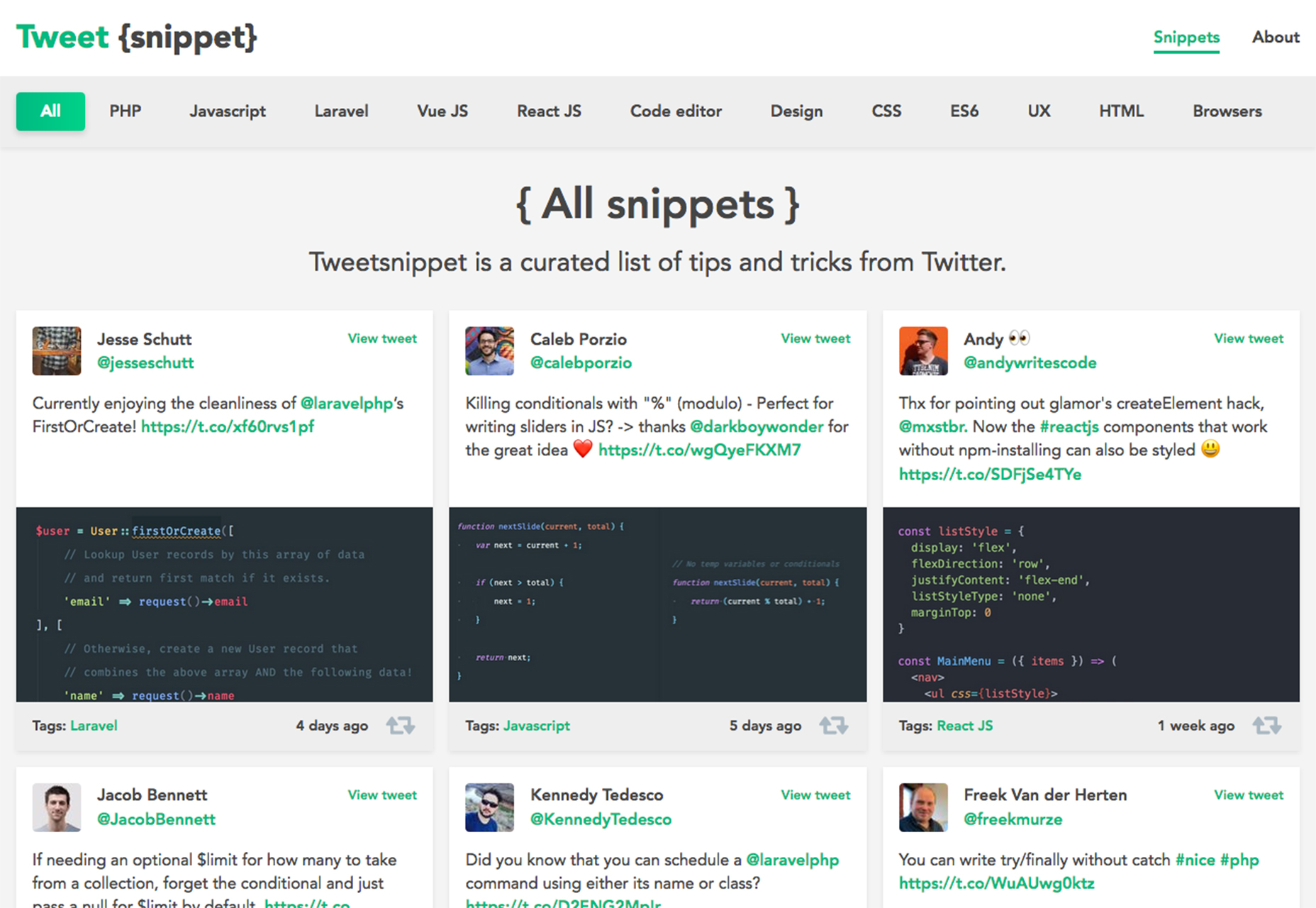Click the Tweet {snippet} logo
The image size is (1316, 908).
137,37
